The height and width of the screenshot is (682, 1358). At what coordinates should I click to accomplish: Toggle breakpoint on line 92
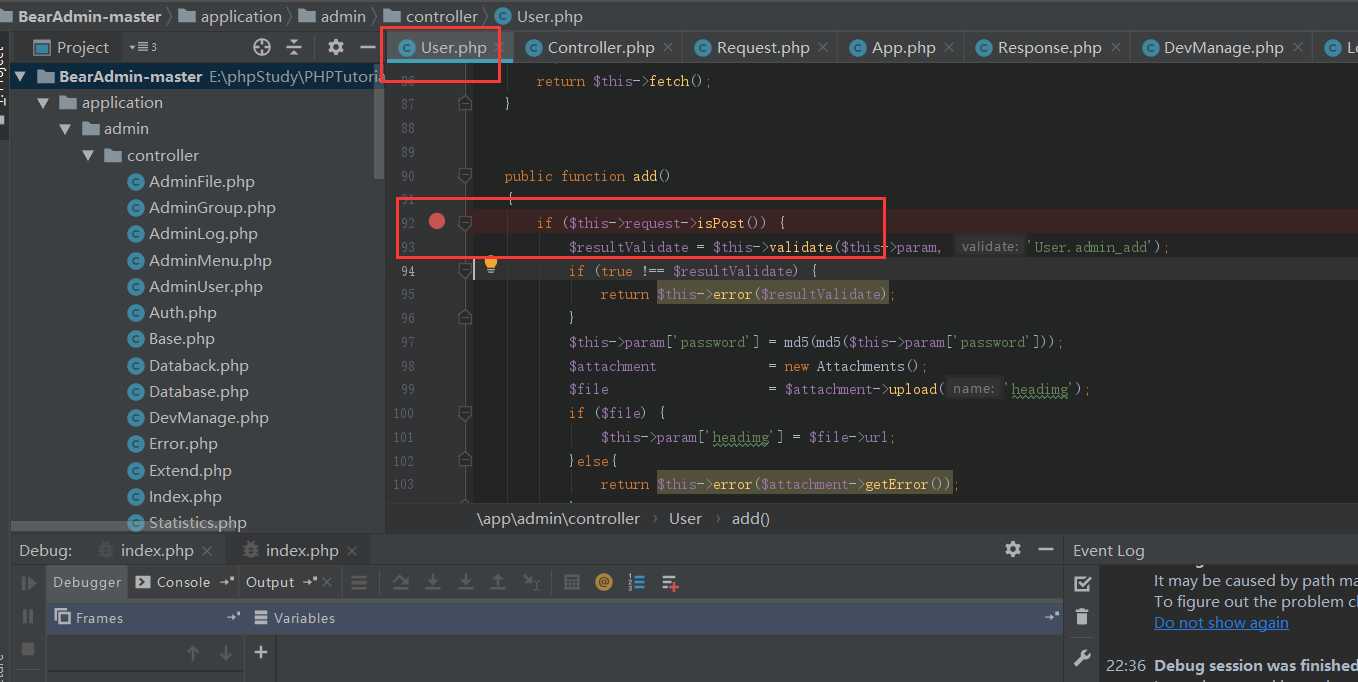(x=437, y=221)
